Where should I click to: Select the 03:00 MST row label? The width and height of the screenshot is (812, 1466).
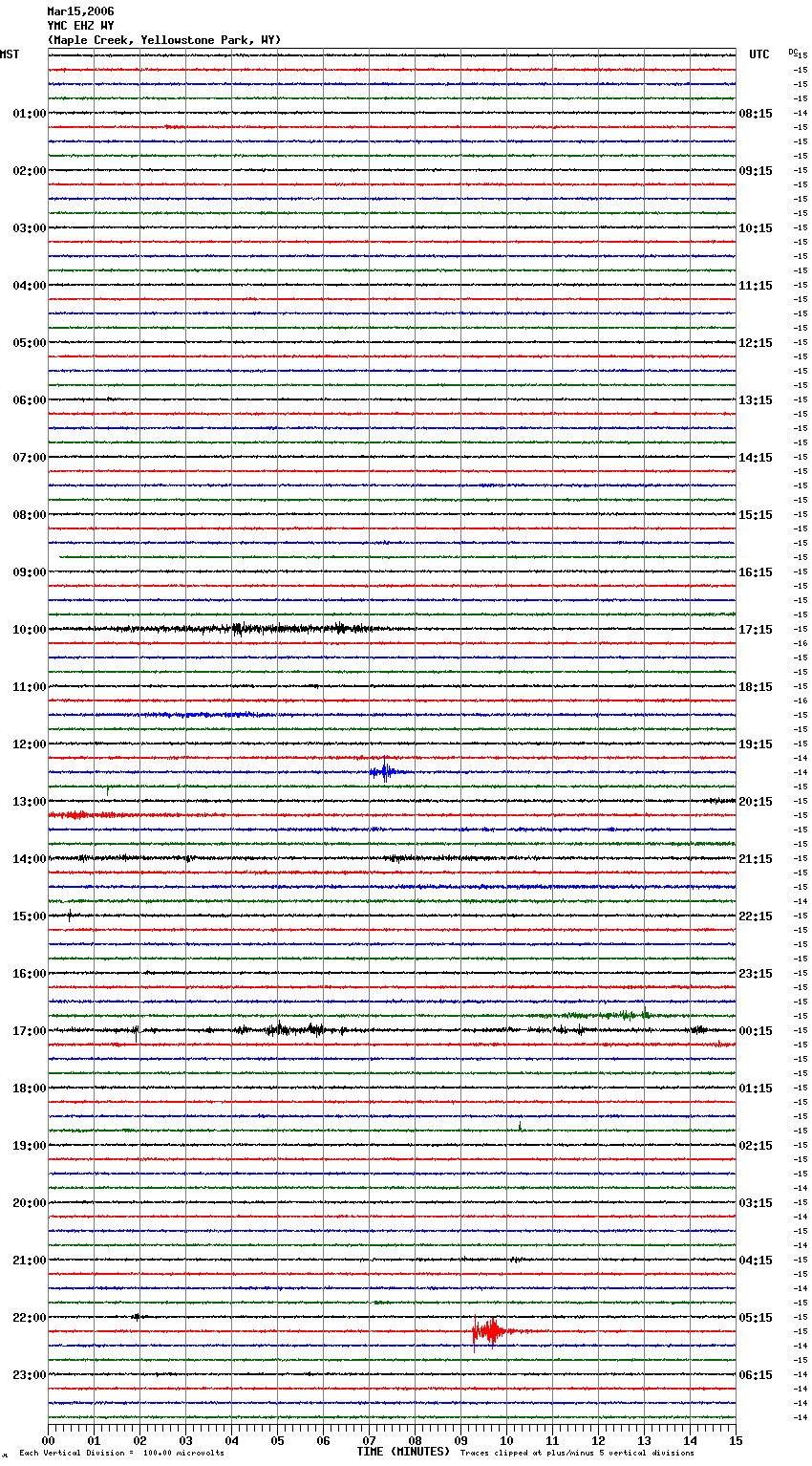30,228
